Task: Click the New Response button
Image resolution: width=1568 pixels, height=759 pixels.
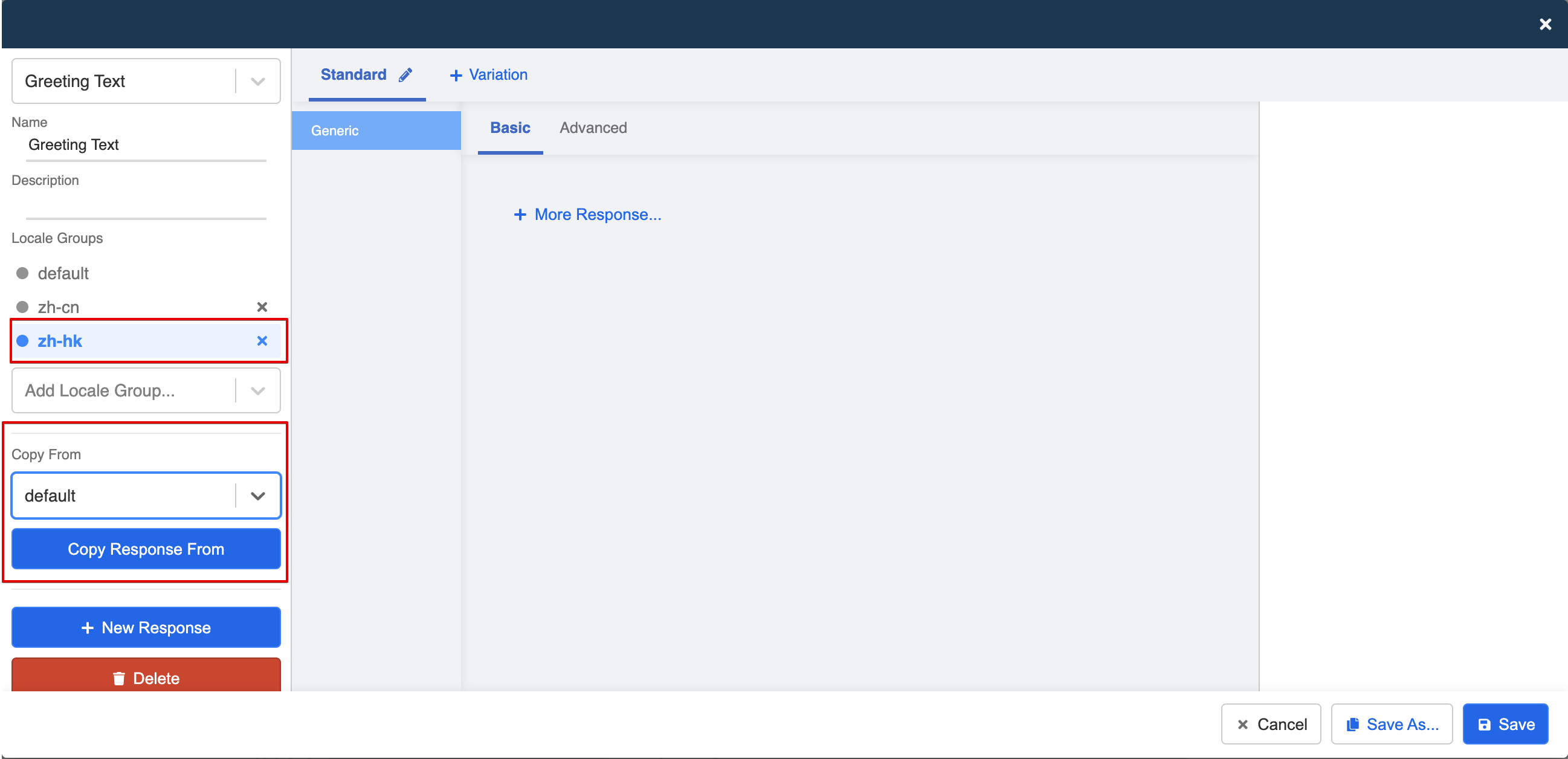Action: pyautogui.click(x=146, y=628)
